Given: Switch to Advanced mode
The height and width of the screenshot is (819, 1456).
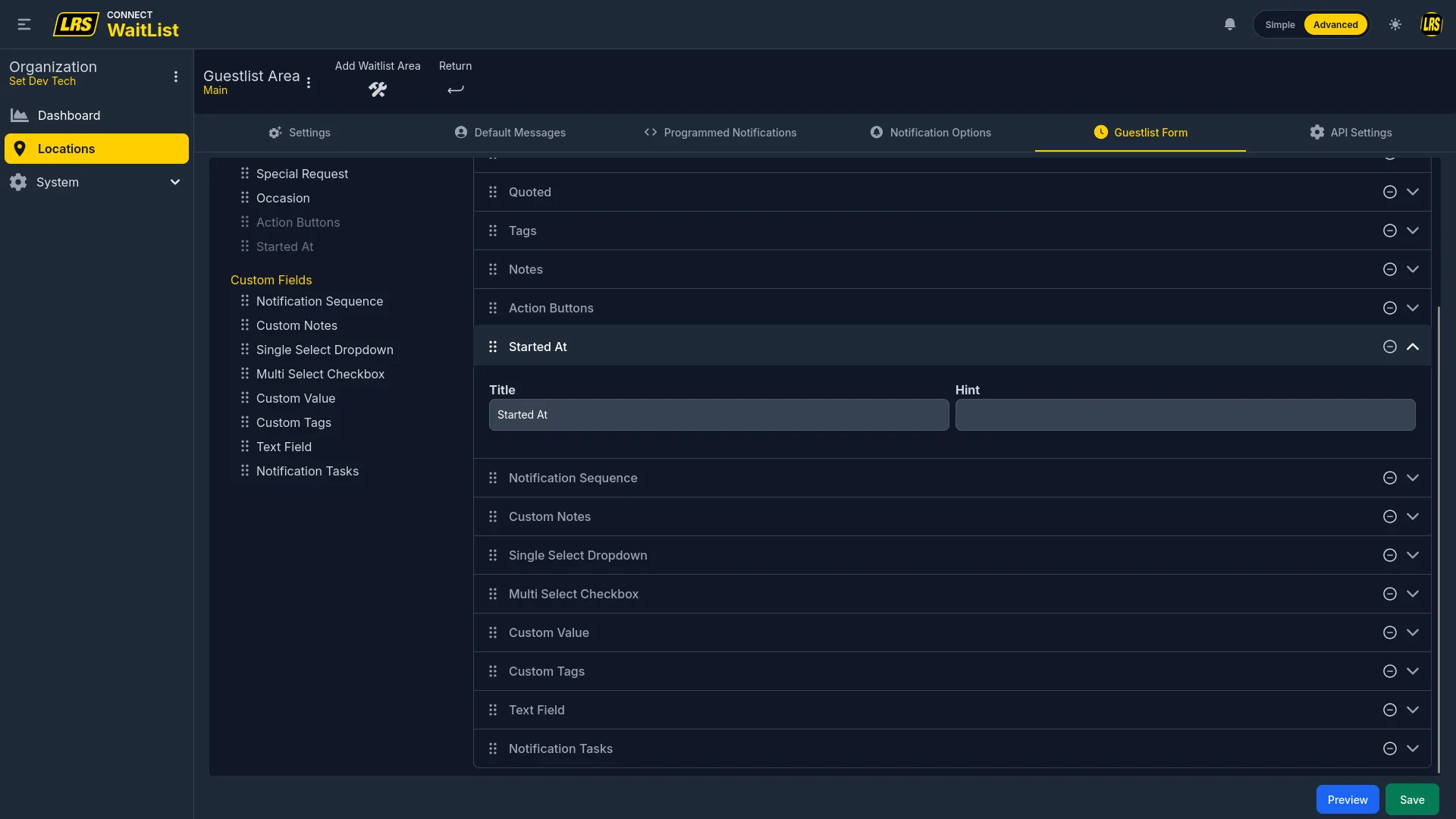Looking at the screenshot, I should pos(1335,25).
